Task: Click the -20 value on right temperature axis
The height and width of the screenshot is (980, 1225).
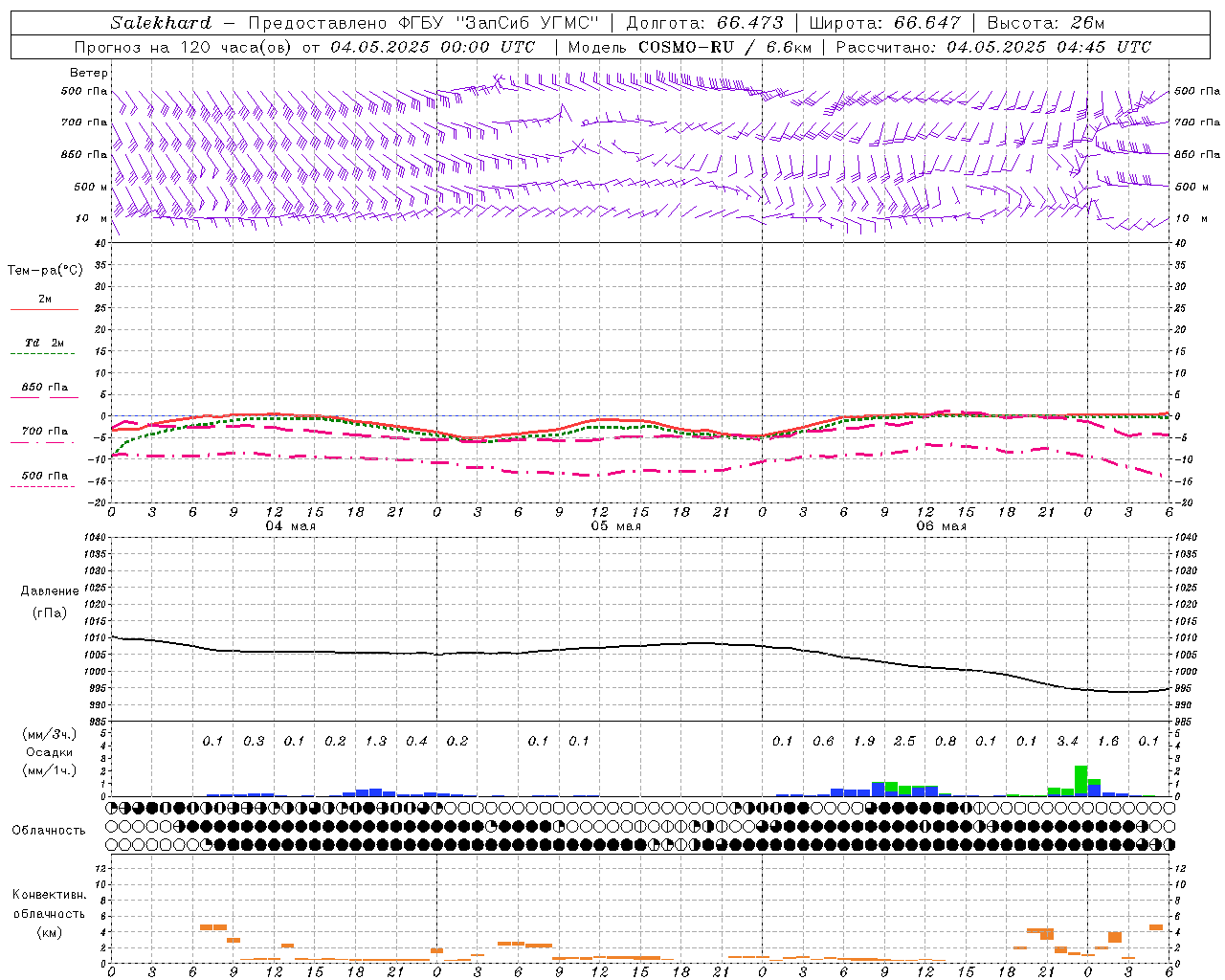Action: pyautogui.click(x=1182, y=503)
